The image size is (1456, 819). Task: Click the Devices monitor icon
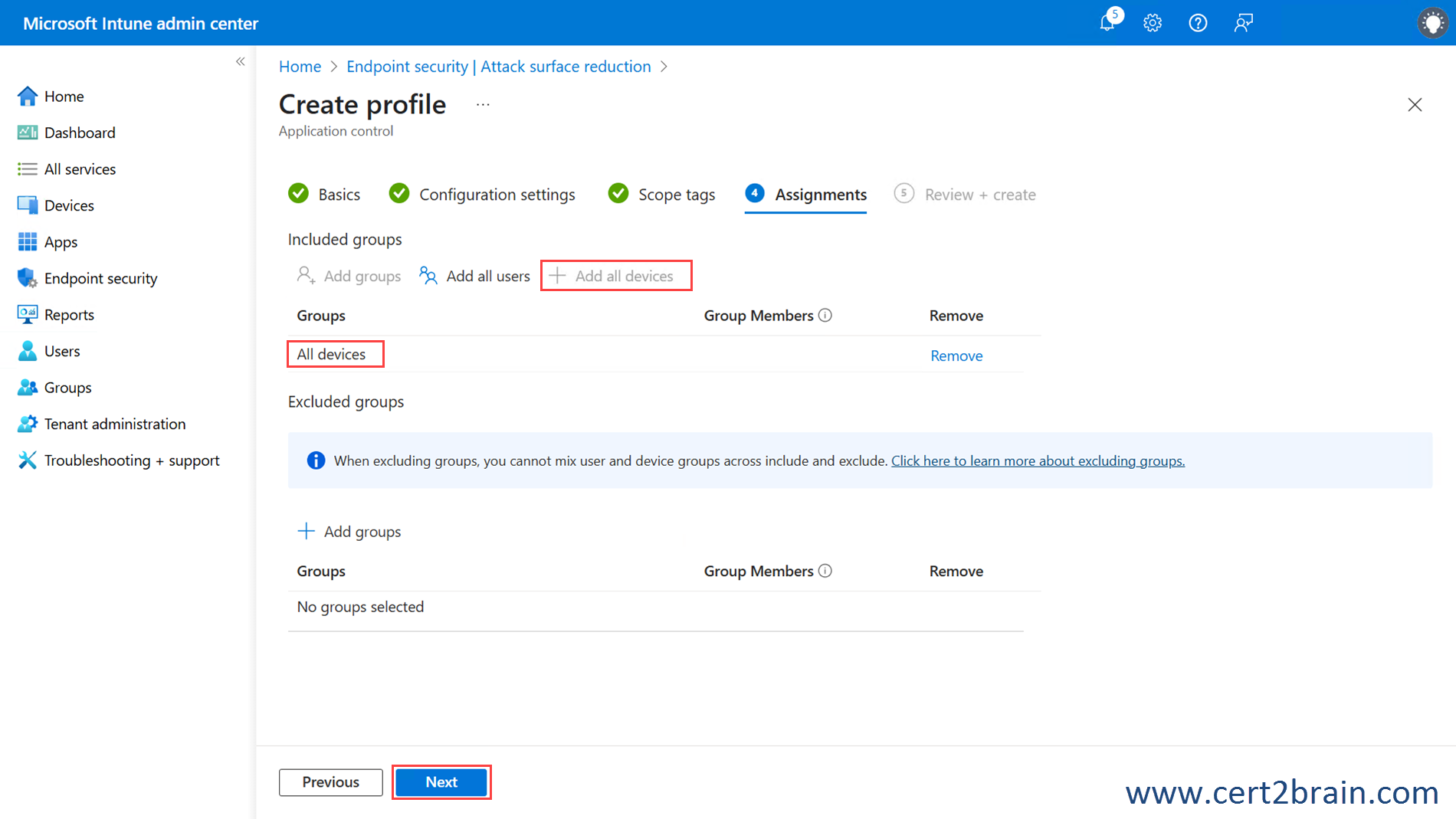click(28, 205)
